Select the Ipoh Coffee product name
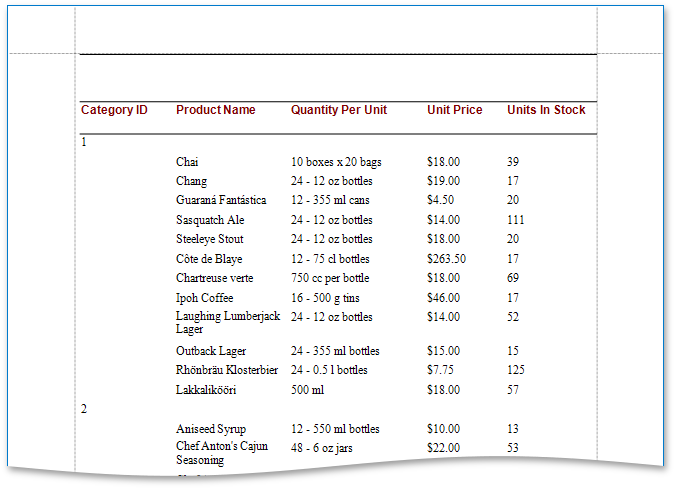Viewport: 677px width, 491px height. (x=204, y=298)
